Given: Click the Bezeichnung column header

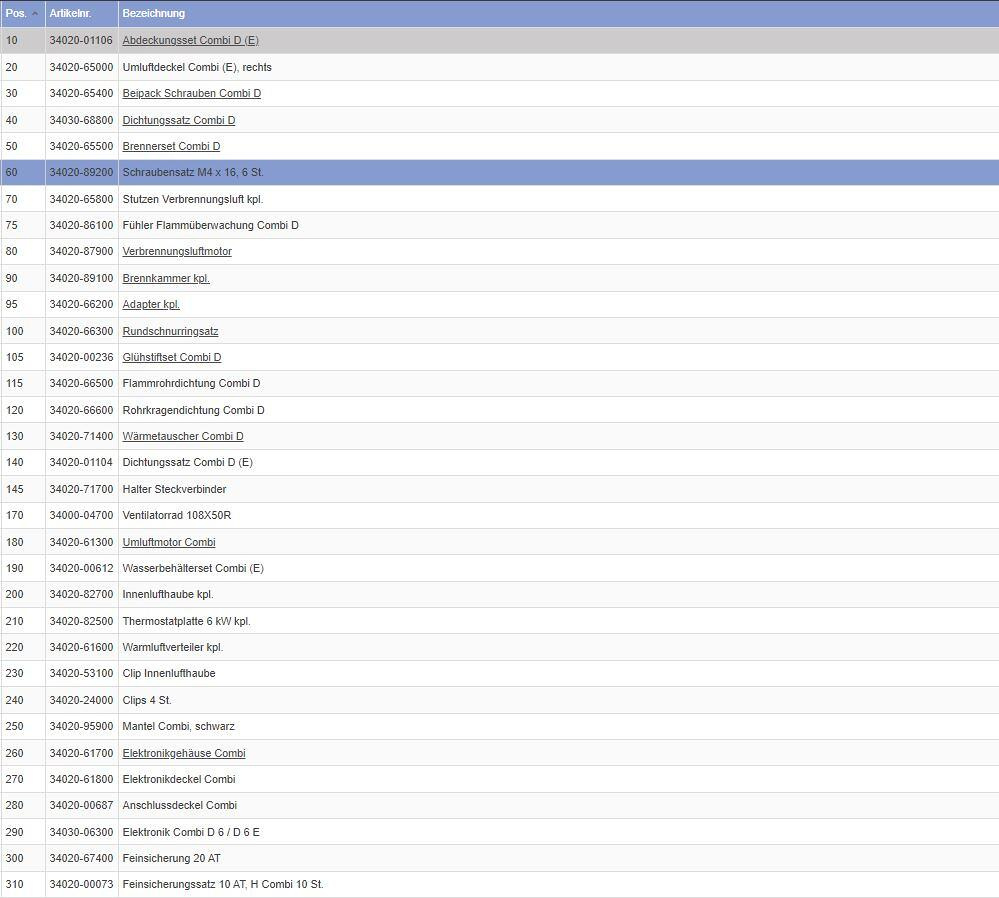Looking at the screenshot, I should click(153, 13).
